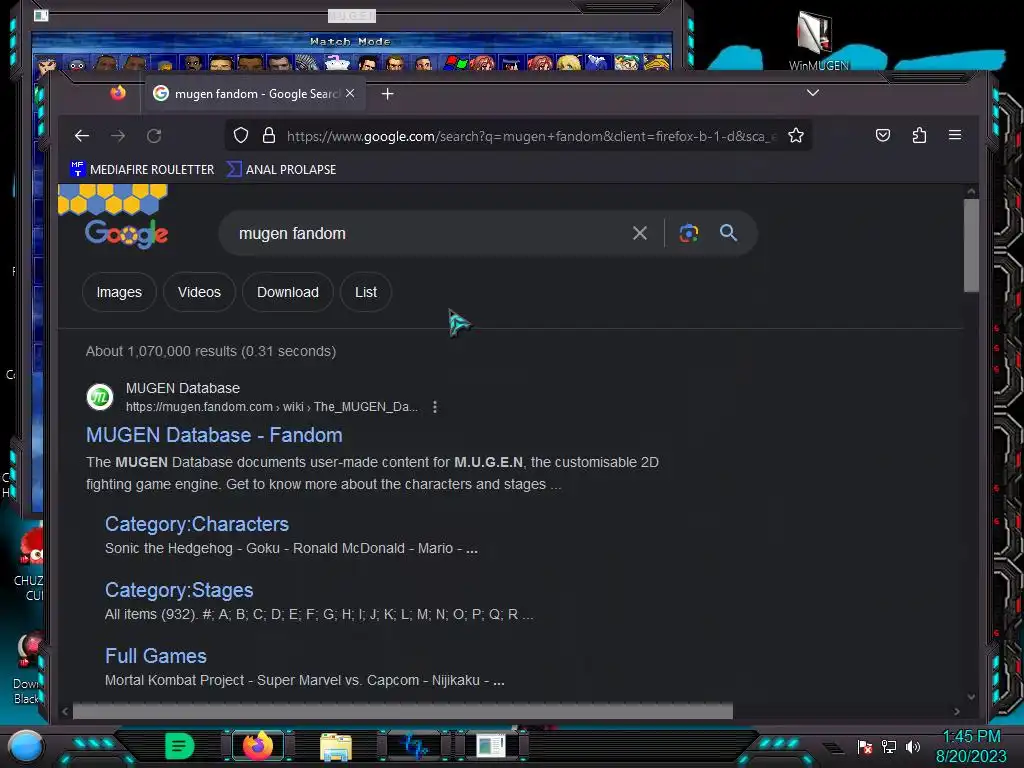The image size is (1024, 768).
Task: Open the green chat app on taskbar
Action: [179, 746]
